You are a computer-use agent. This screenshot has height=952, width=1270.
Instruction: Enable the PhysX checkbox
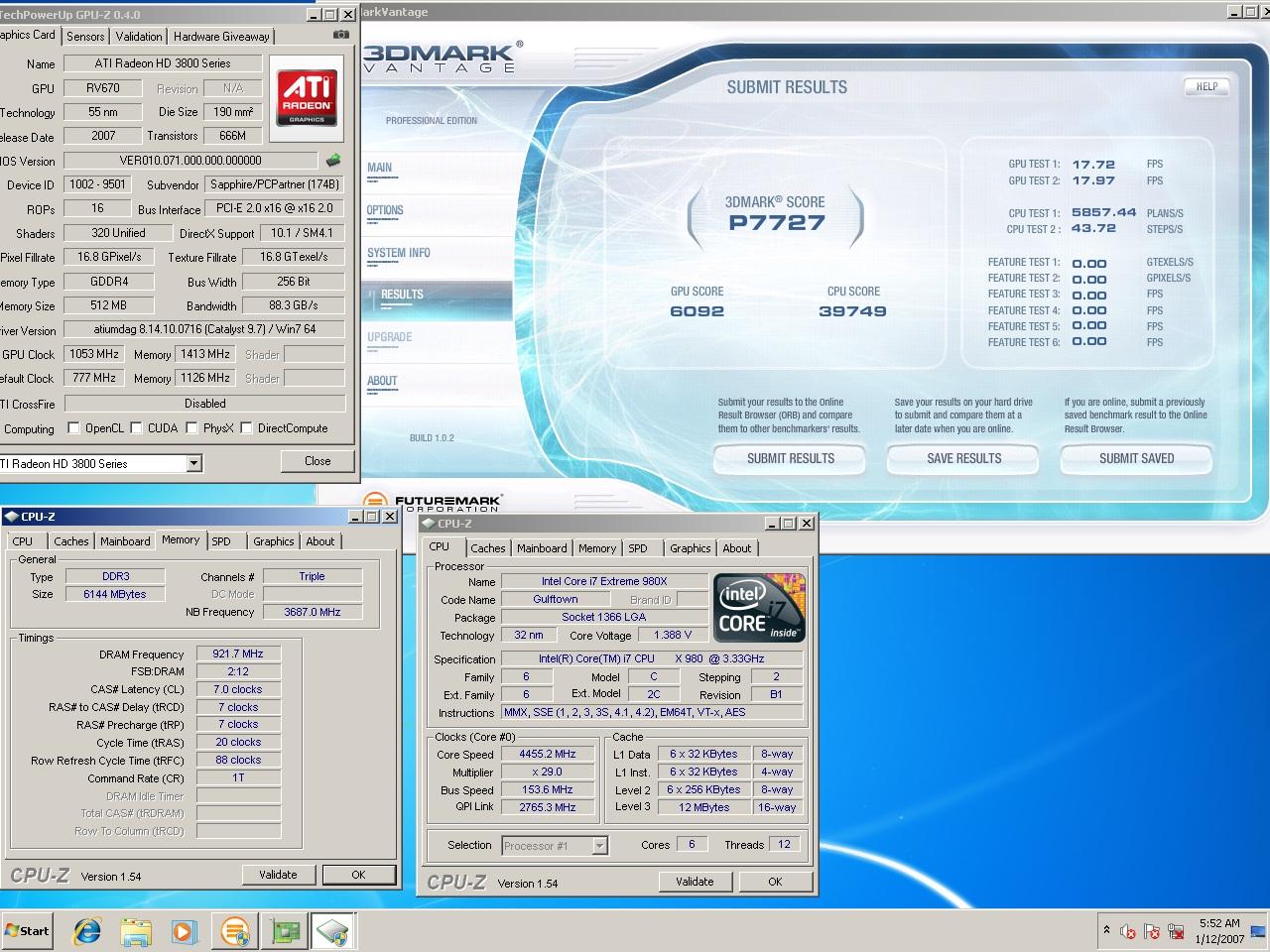(191, 427)
